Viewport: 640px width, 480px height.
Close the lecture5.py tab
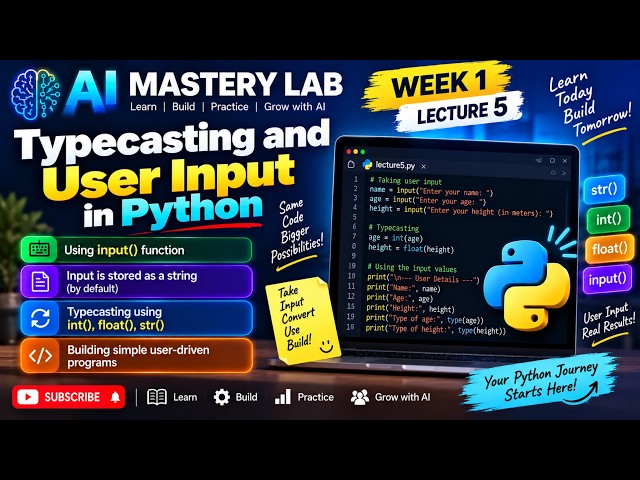[x=424, y=166]
